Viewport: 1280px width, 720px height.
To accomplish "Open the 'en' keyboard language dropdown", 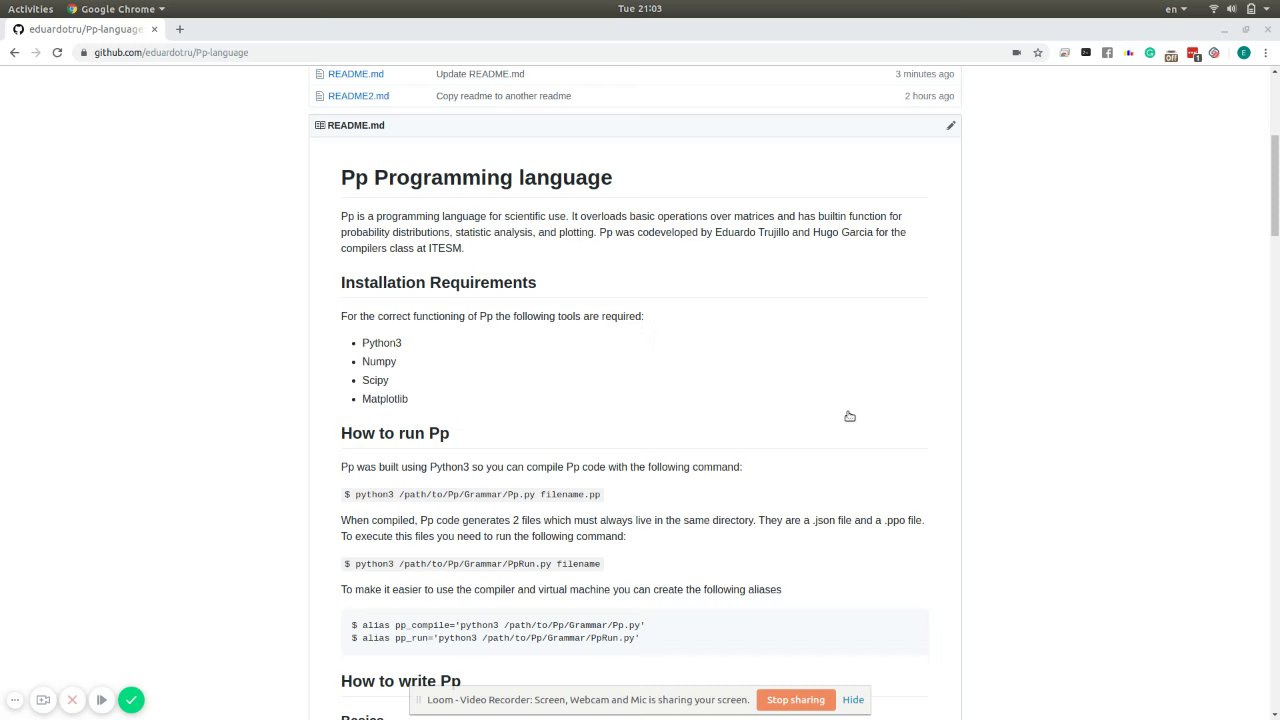I will [x=1176, y=9].
